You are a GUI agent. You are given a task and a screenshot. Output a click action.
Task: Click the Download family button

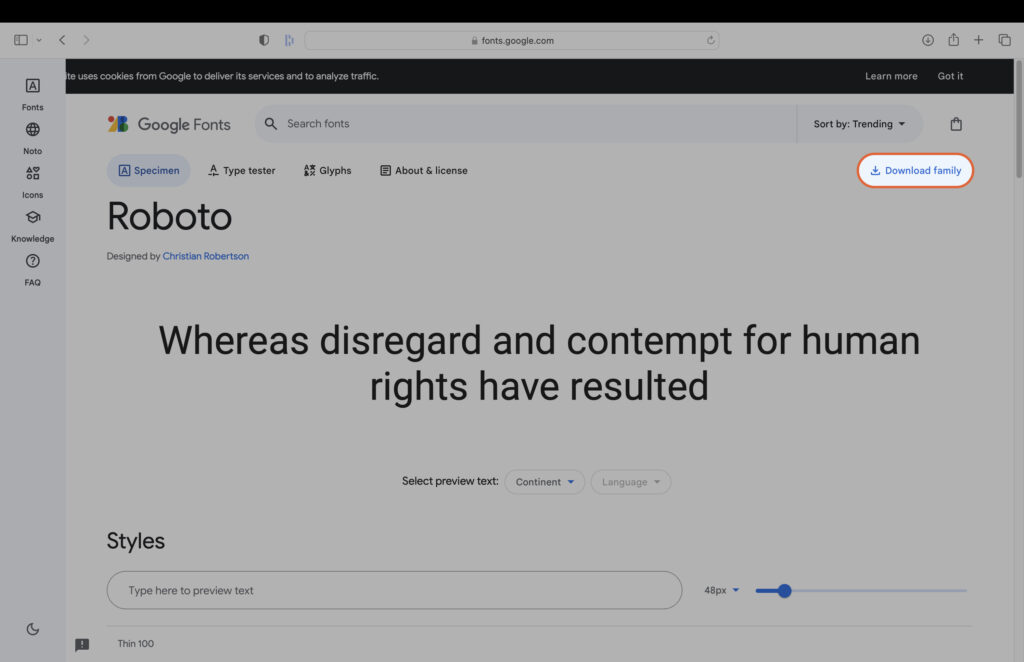(914, 170)
